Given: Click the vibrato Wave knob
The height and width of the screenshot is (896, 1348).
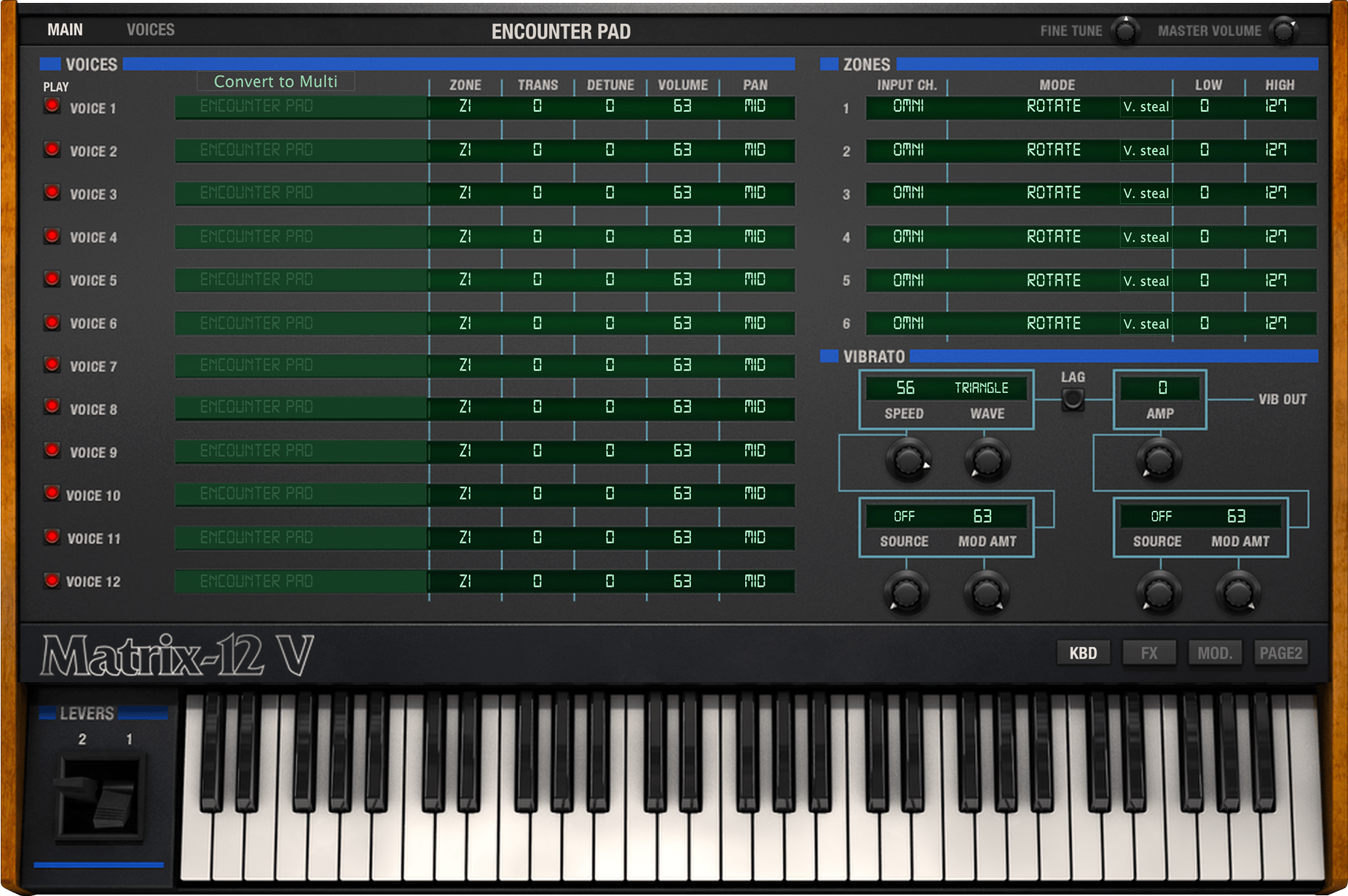Looking at the screenshot, I should 987,460.
